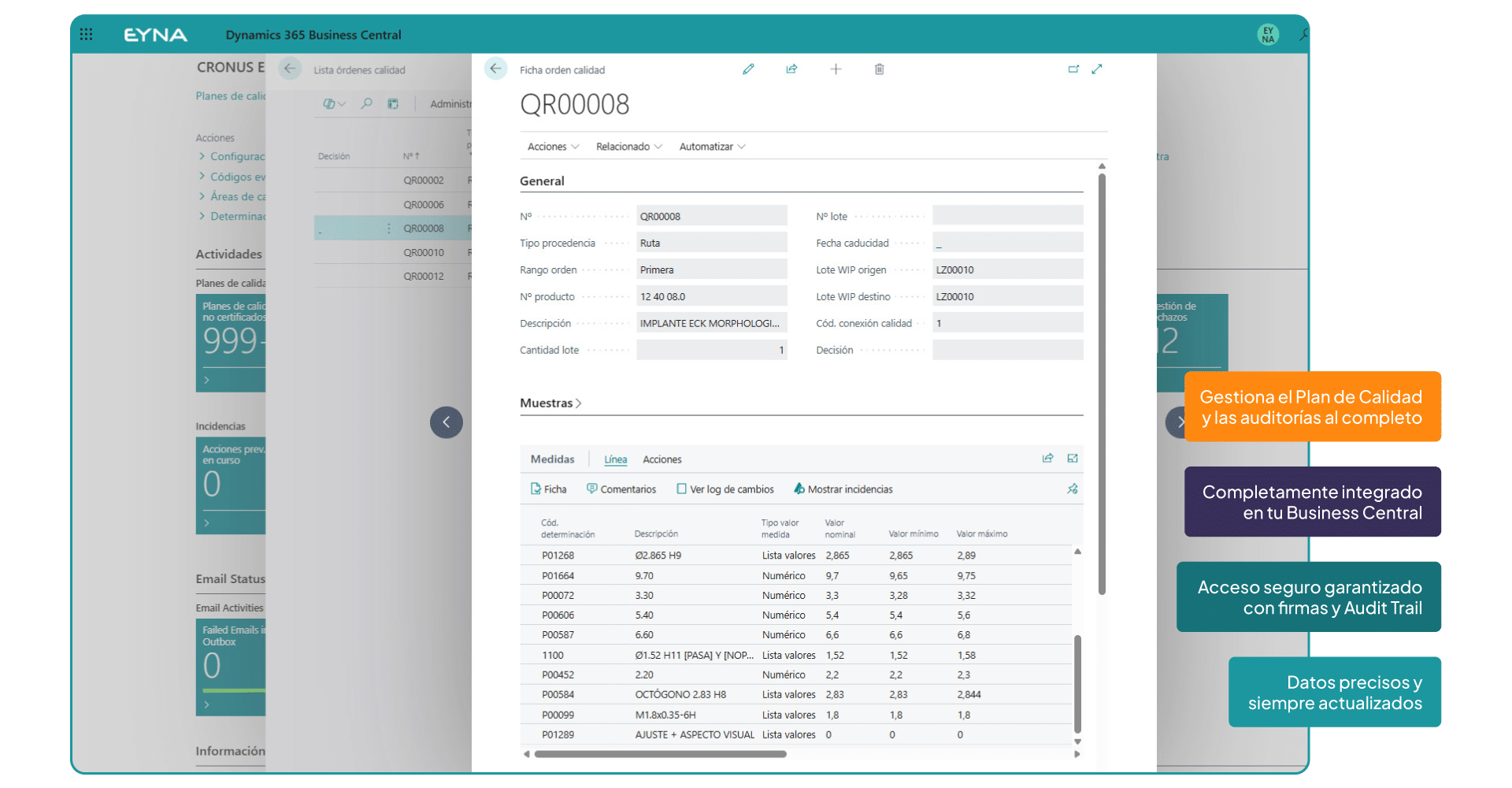
Task: Maximize the Medidas section with its expand icon
Action: [1073, 459]
